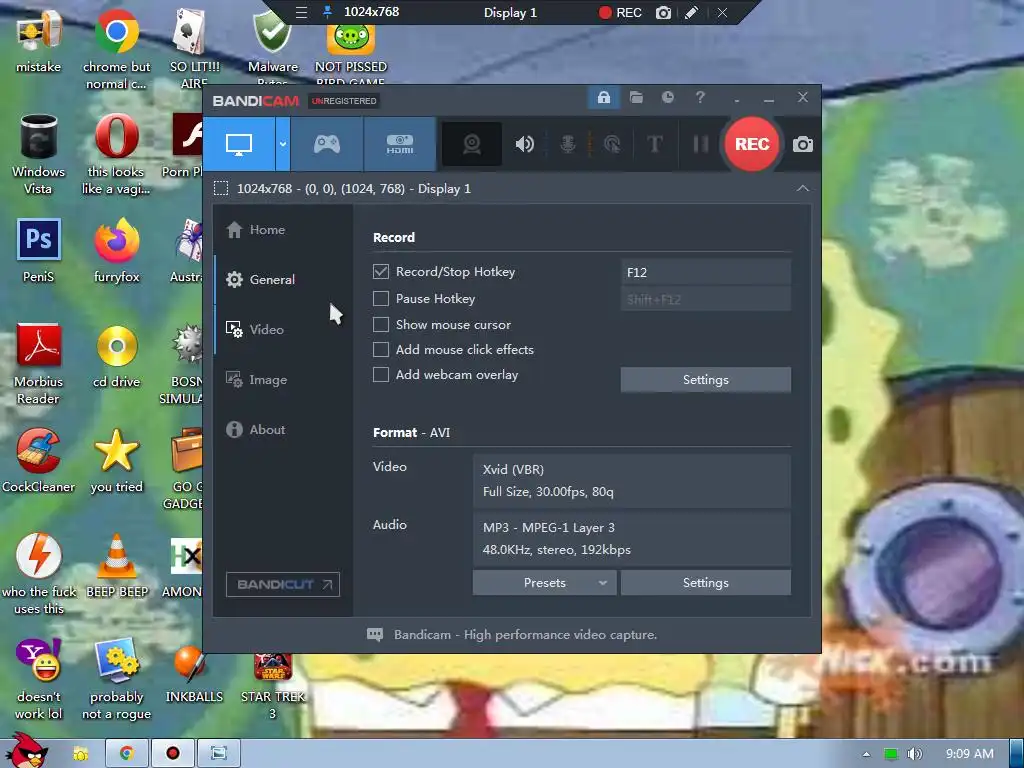Open the 'chrome but normal' Chrome desktop icon
The width and height of the screenshot is (1024, 768).
[x=116, y=50]
